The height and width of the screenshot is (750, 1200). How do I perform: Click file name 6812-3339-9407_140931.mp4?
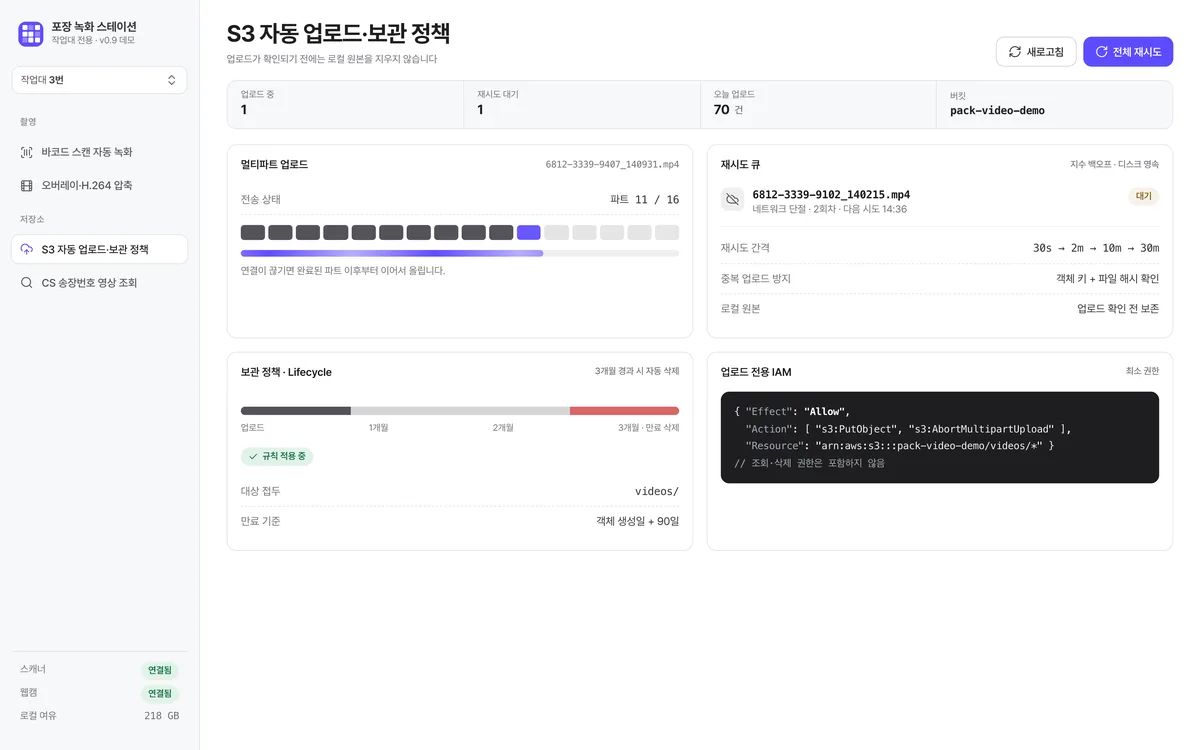[612, 164]
